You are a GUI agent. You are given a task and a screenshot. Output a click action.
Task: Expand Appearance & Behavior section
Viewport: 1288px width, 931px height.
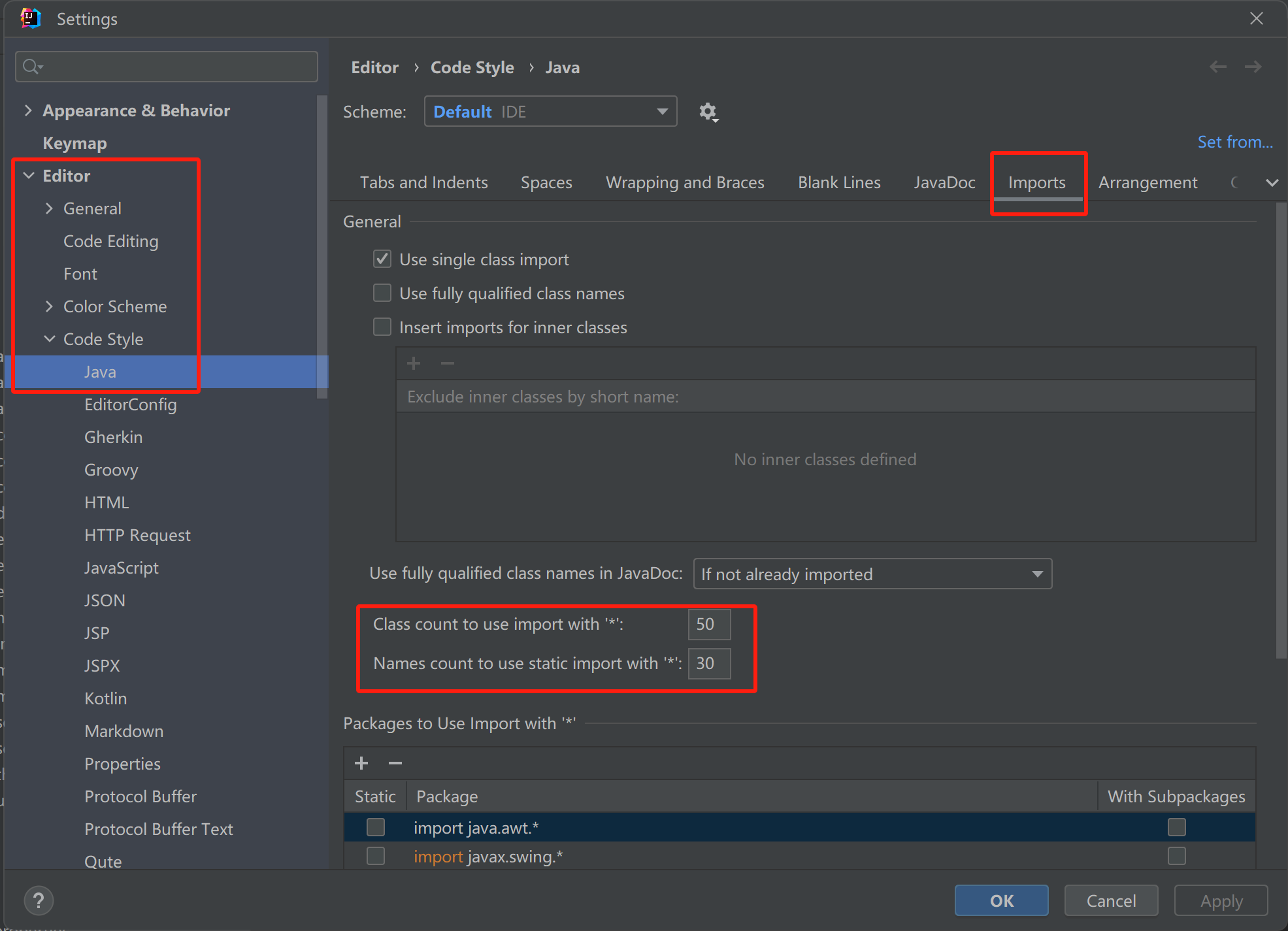[28, 110]
